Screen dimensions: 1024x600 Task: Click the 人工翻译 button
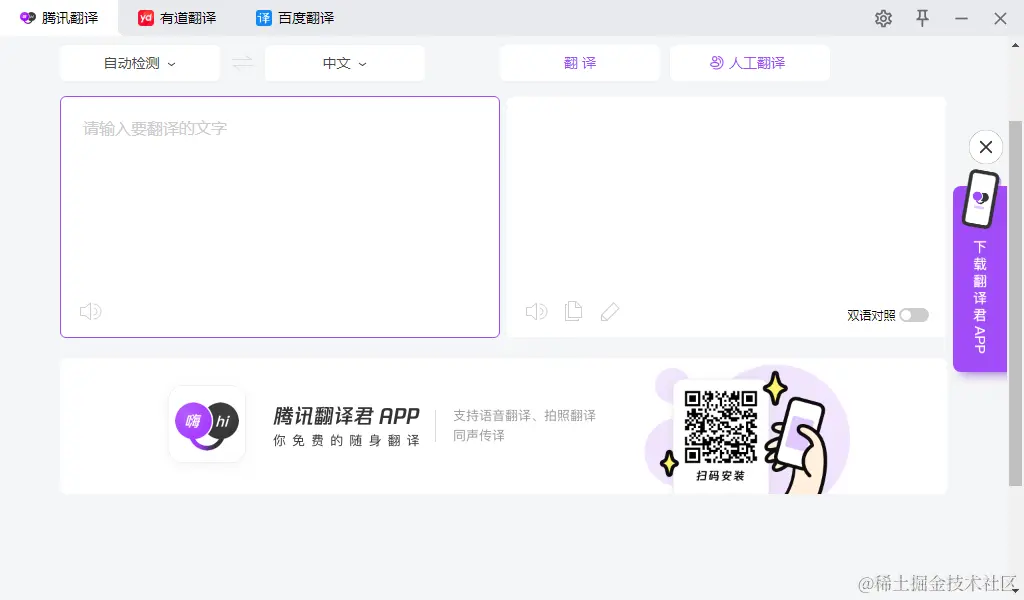pyautogui.click(x=750, y=63)
